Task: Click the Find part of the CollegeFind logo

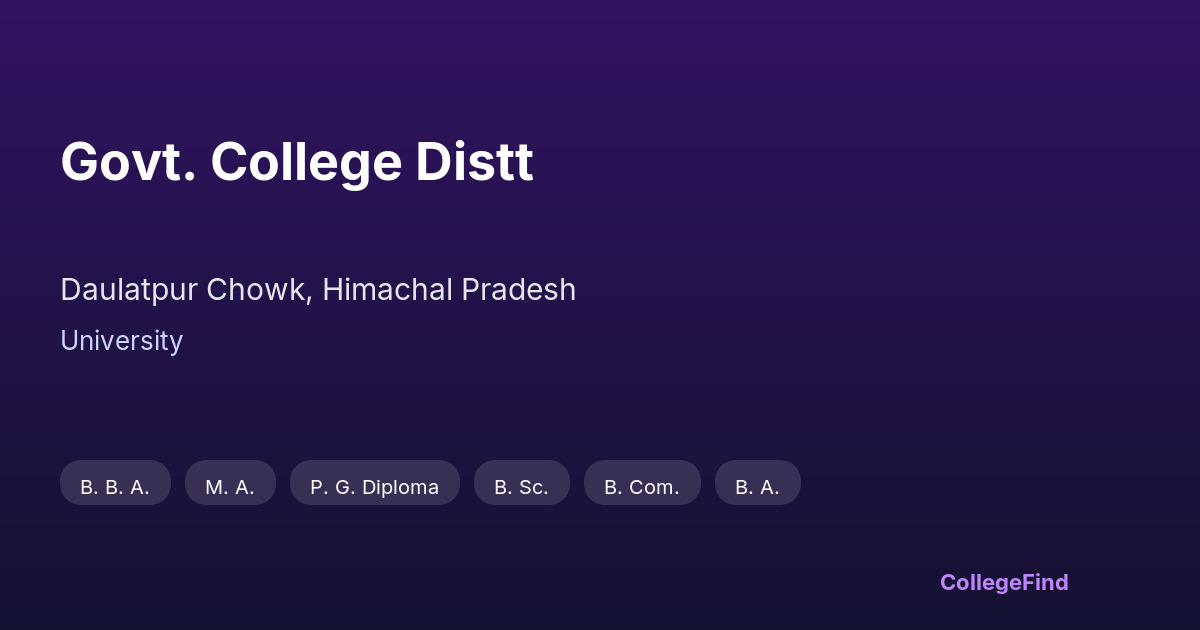Action: click(x=1045, y=583)
